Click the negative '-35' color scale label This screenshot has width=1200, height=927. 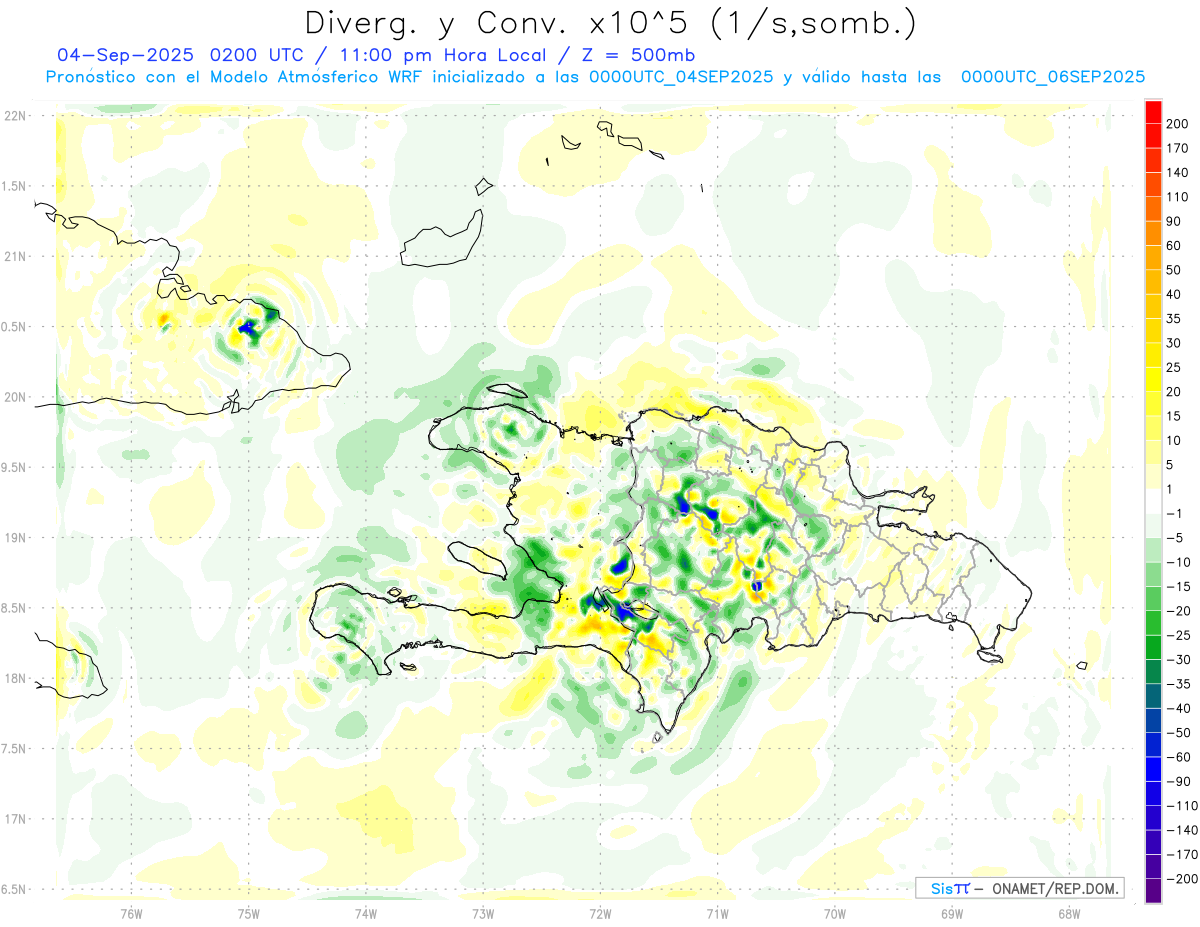click(x=1177, y=684)
